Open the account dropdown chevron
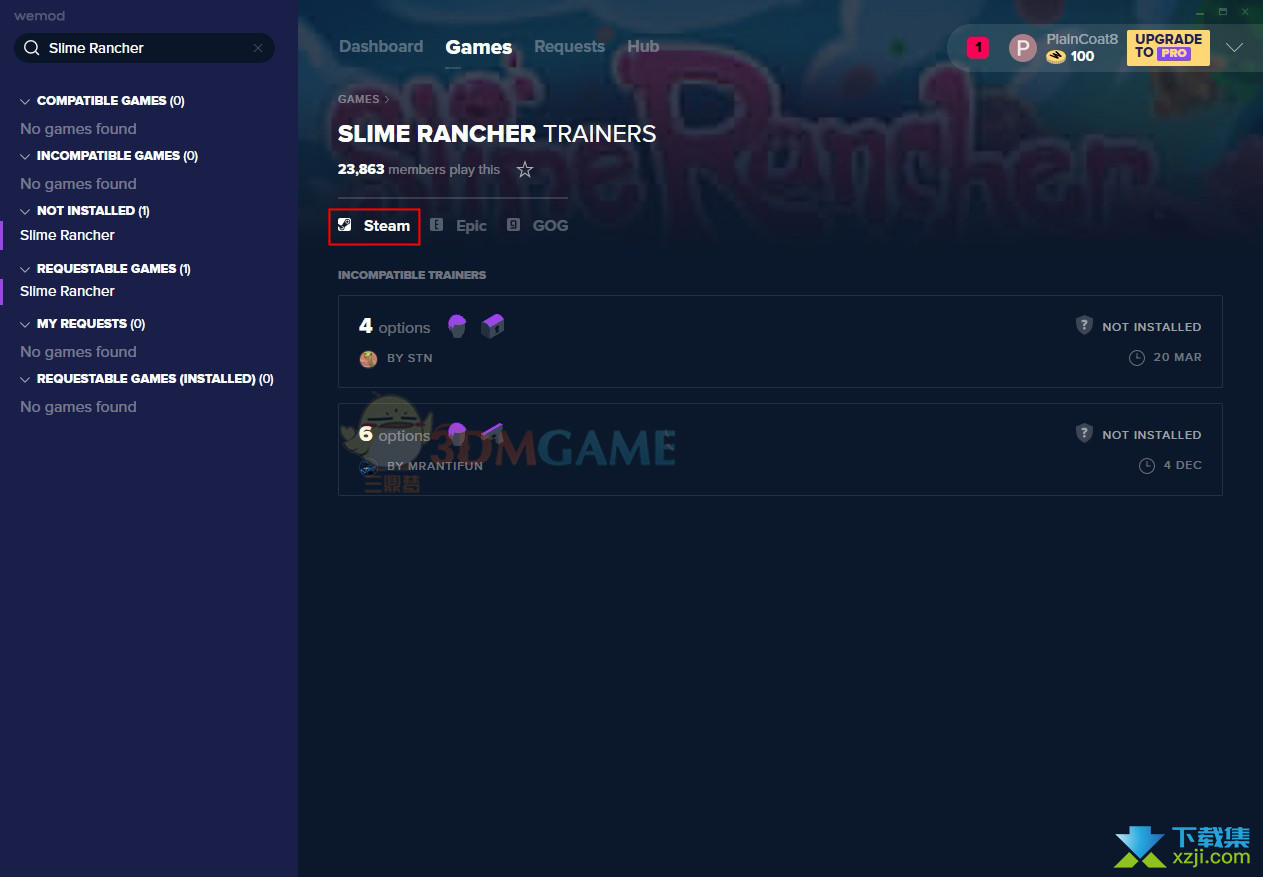Image resolution: width=1263 pixels, height=877 pixels. pyautogui.click(x=1235, y=47)
